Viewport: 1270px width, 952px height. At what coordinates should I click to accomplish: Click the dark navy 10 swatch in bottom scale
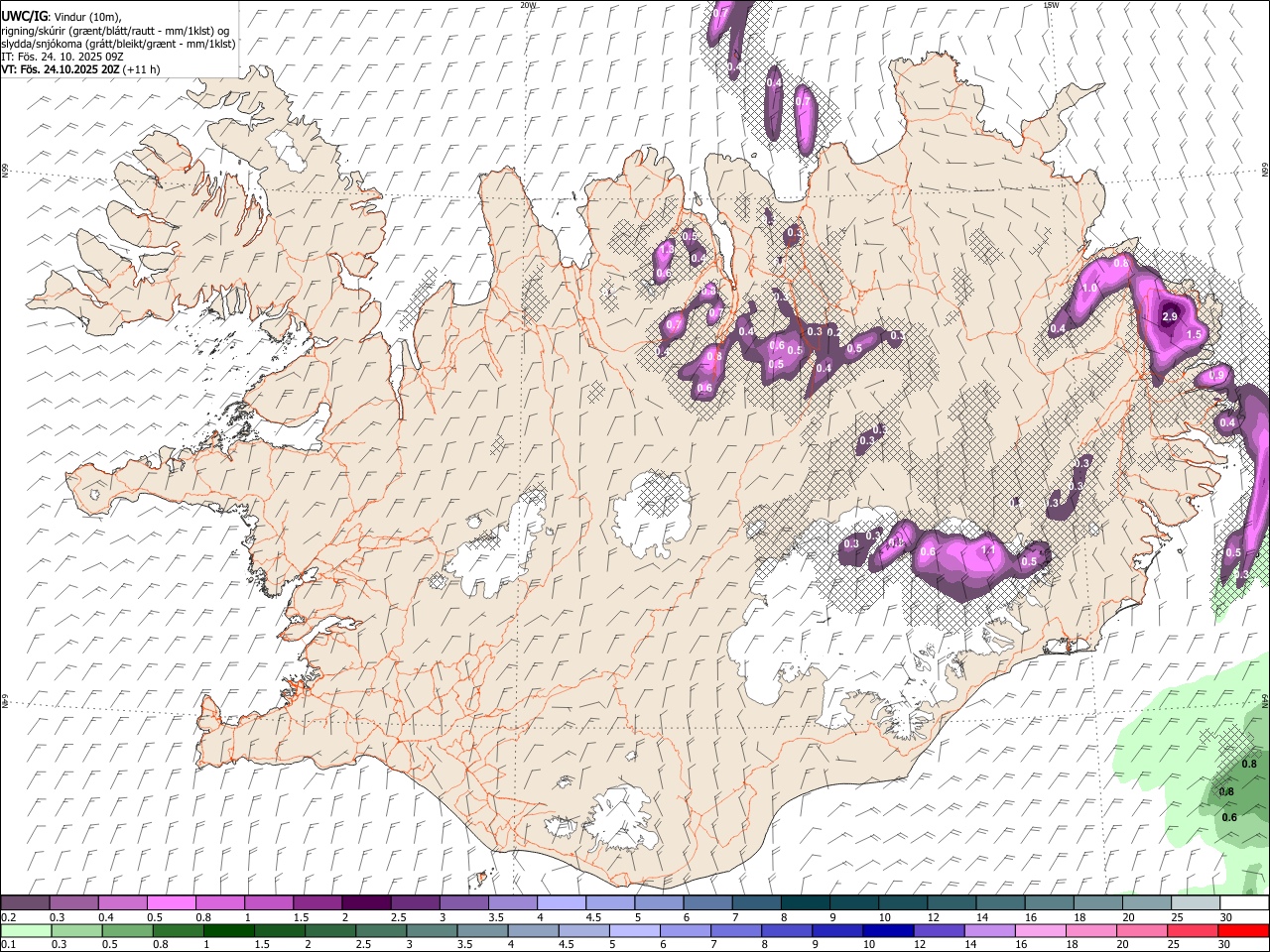(888, 931)
